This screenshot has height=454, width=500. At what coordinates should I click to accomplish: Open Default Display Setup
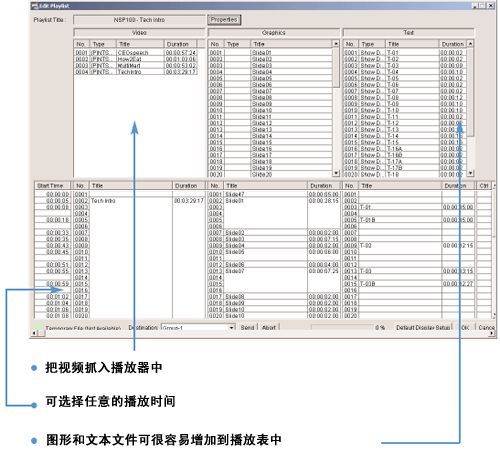pyautogui.click(x=422, y=328)
